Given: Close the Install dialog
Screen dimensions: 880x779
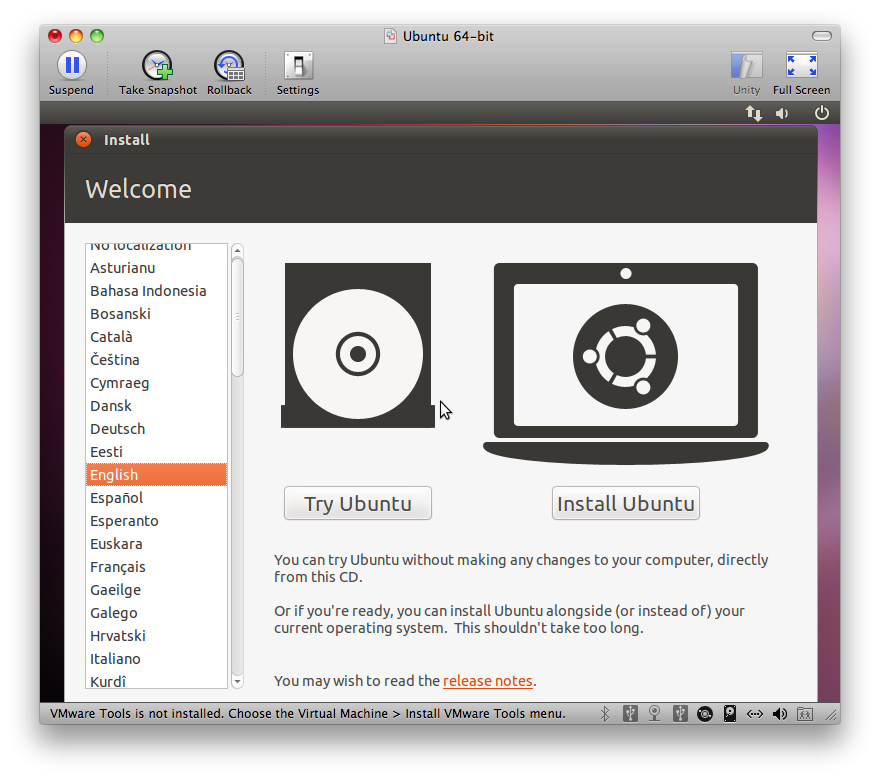Looking at the screenshot, I should click(x=84, y=139).
